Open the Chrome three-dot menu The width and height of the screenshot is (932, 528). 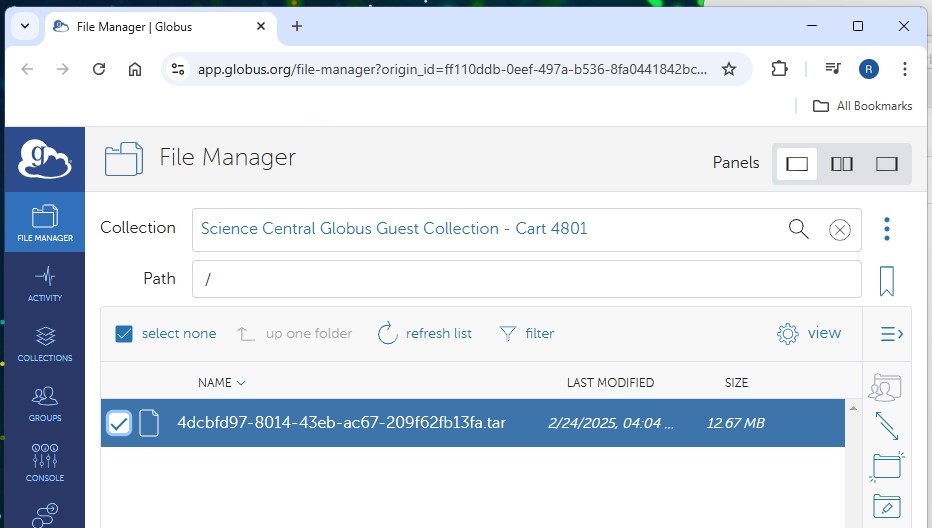tap(904, 69)
